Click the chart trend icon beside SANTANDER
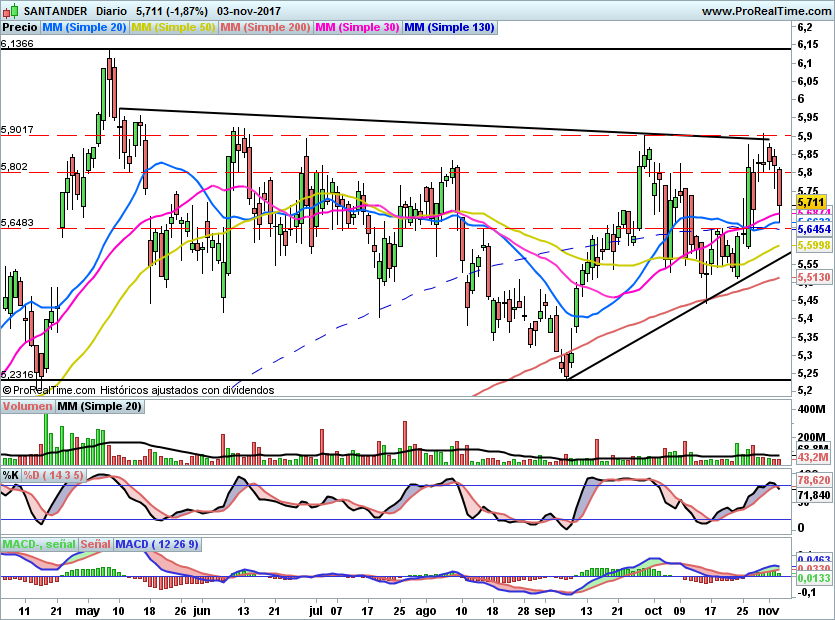 click(x=11, y=11)
